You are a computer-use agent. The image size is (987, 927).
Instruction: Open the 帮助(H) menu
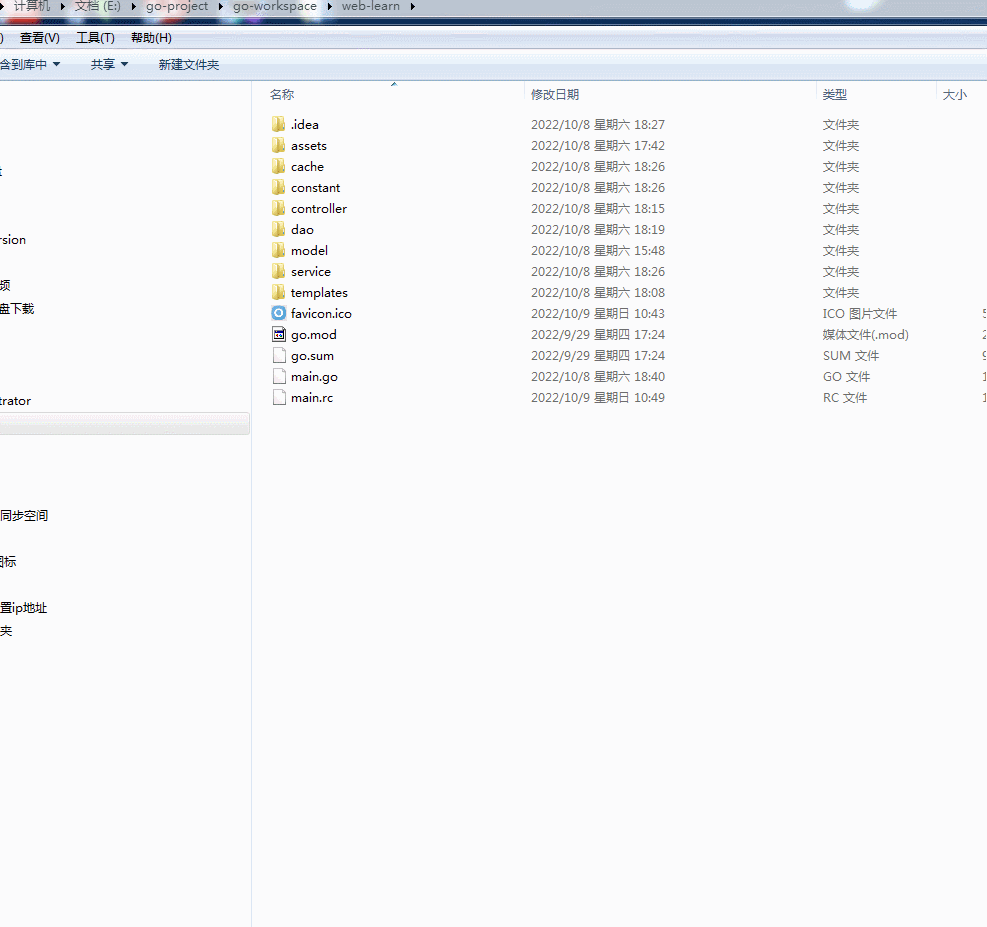pyautogui.click(x=151, y=38)
